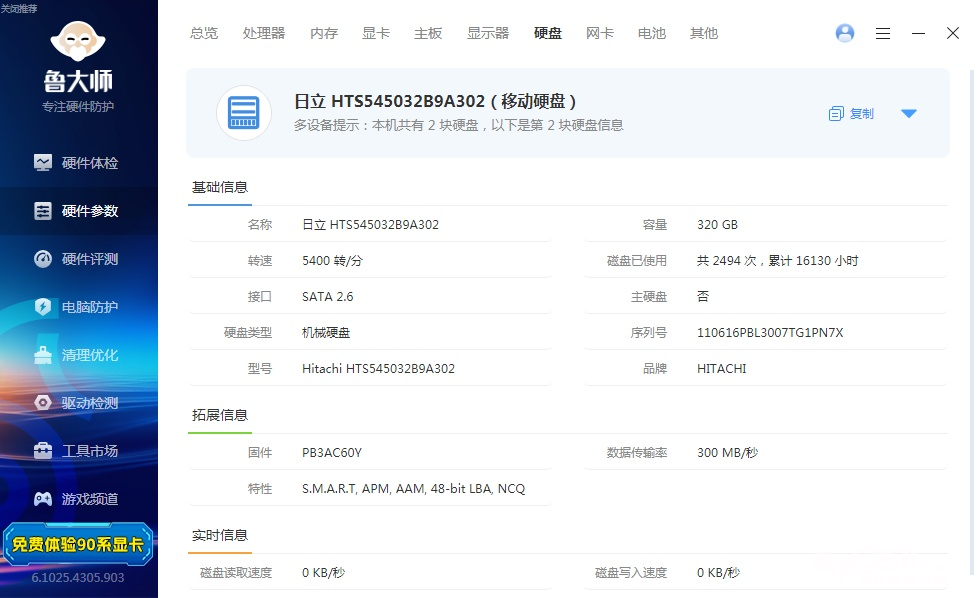Switch to the 处理器 tab

pos(264,33)
